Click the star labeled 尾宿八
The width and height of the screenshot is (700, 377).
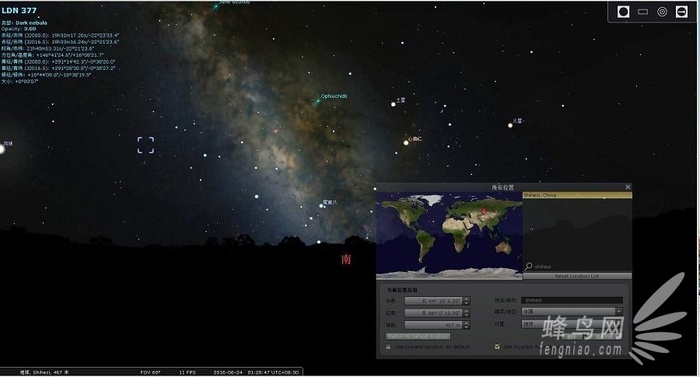point(321,206)
